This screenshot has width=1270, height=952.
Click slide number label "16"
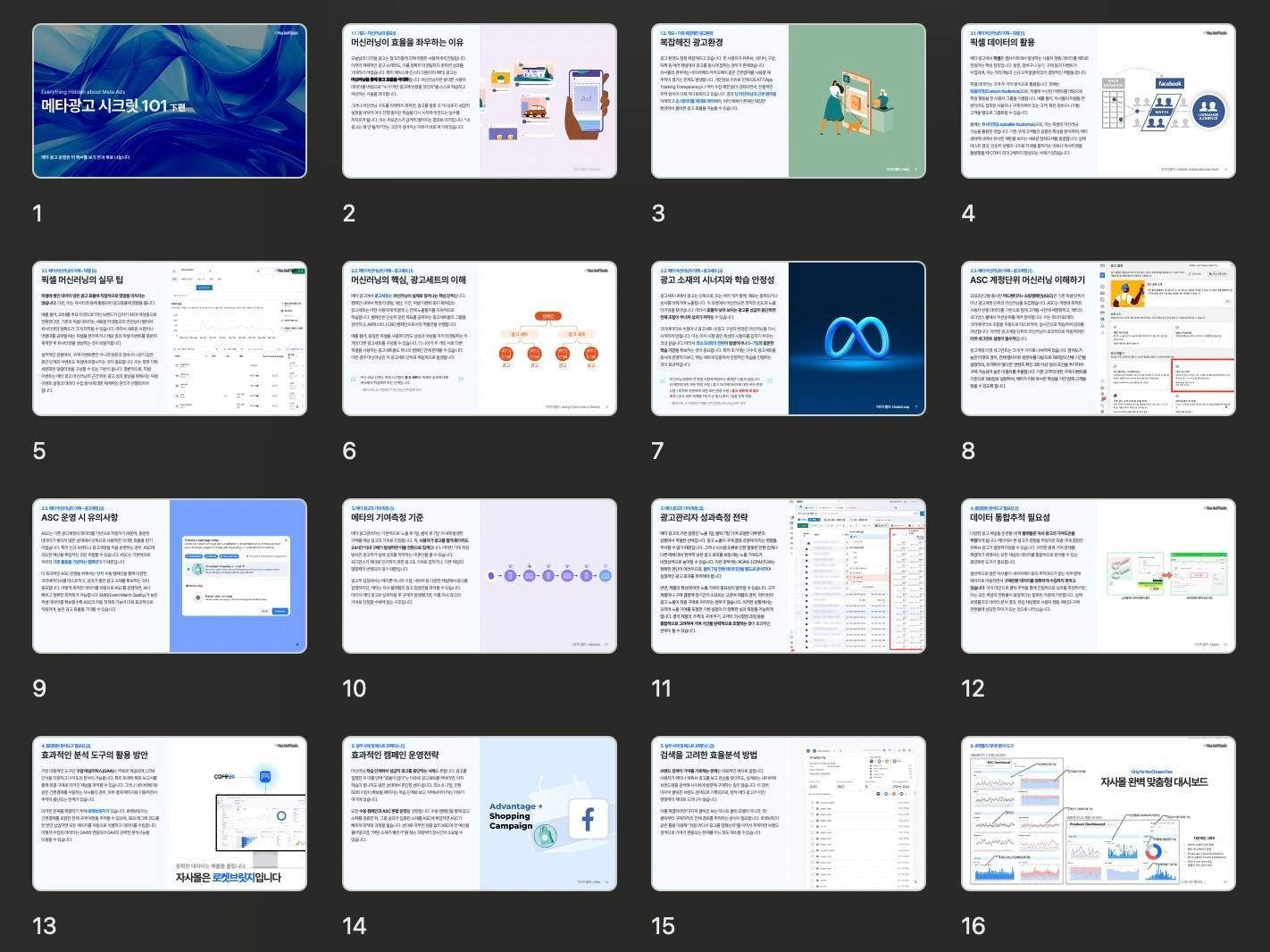coord(973,926)
